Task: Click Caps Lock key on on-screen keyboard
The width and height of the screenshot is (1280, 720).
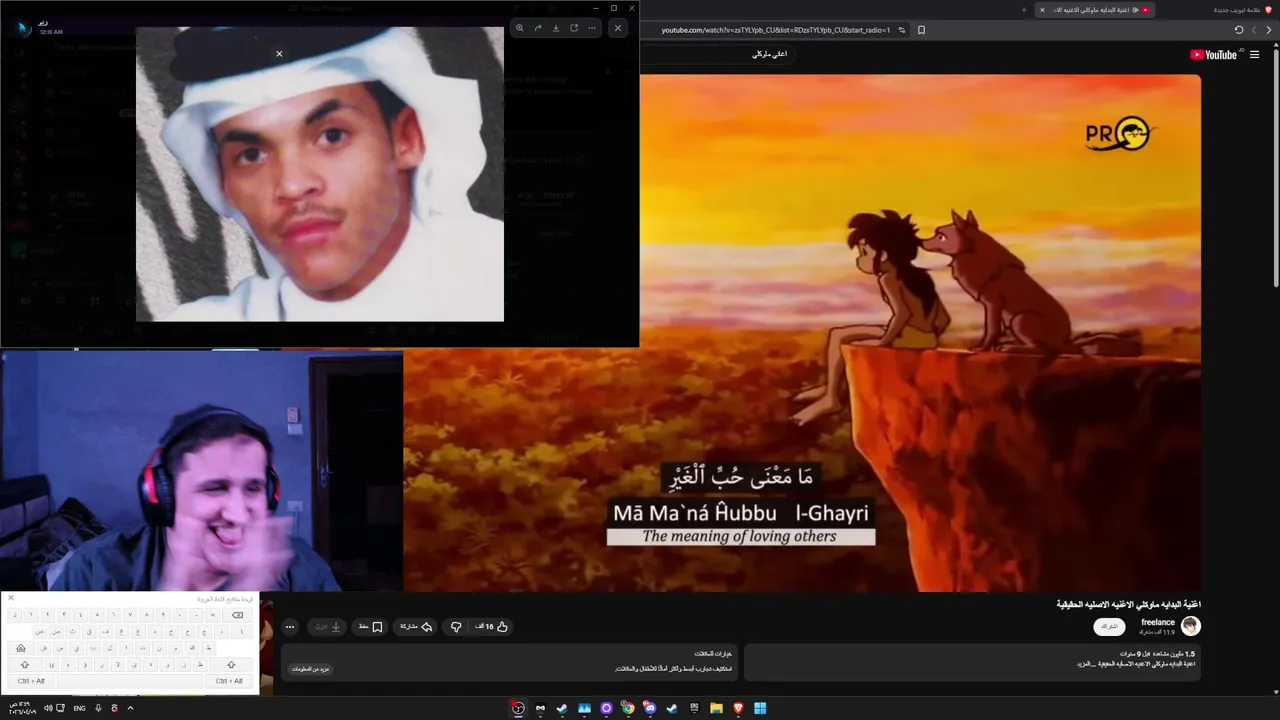Action: (x=20, y=648)
